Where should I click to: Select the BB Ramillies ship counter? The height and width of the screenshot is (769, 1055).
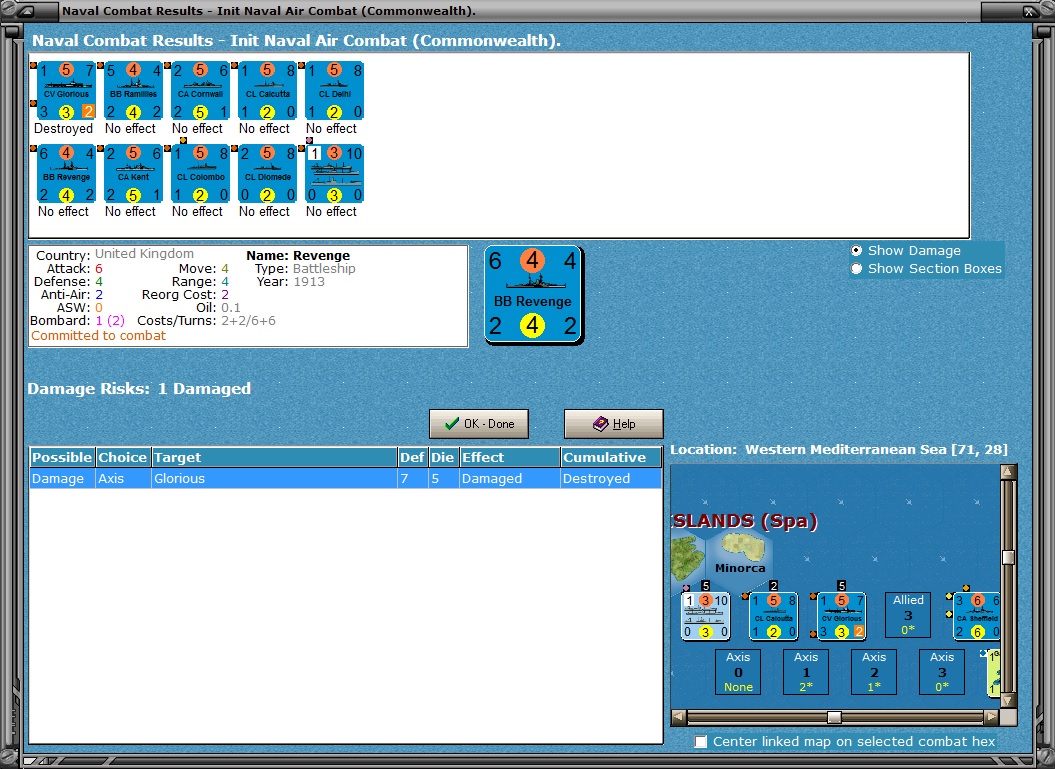click(x=133, y=90)
